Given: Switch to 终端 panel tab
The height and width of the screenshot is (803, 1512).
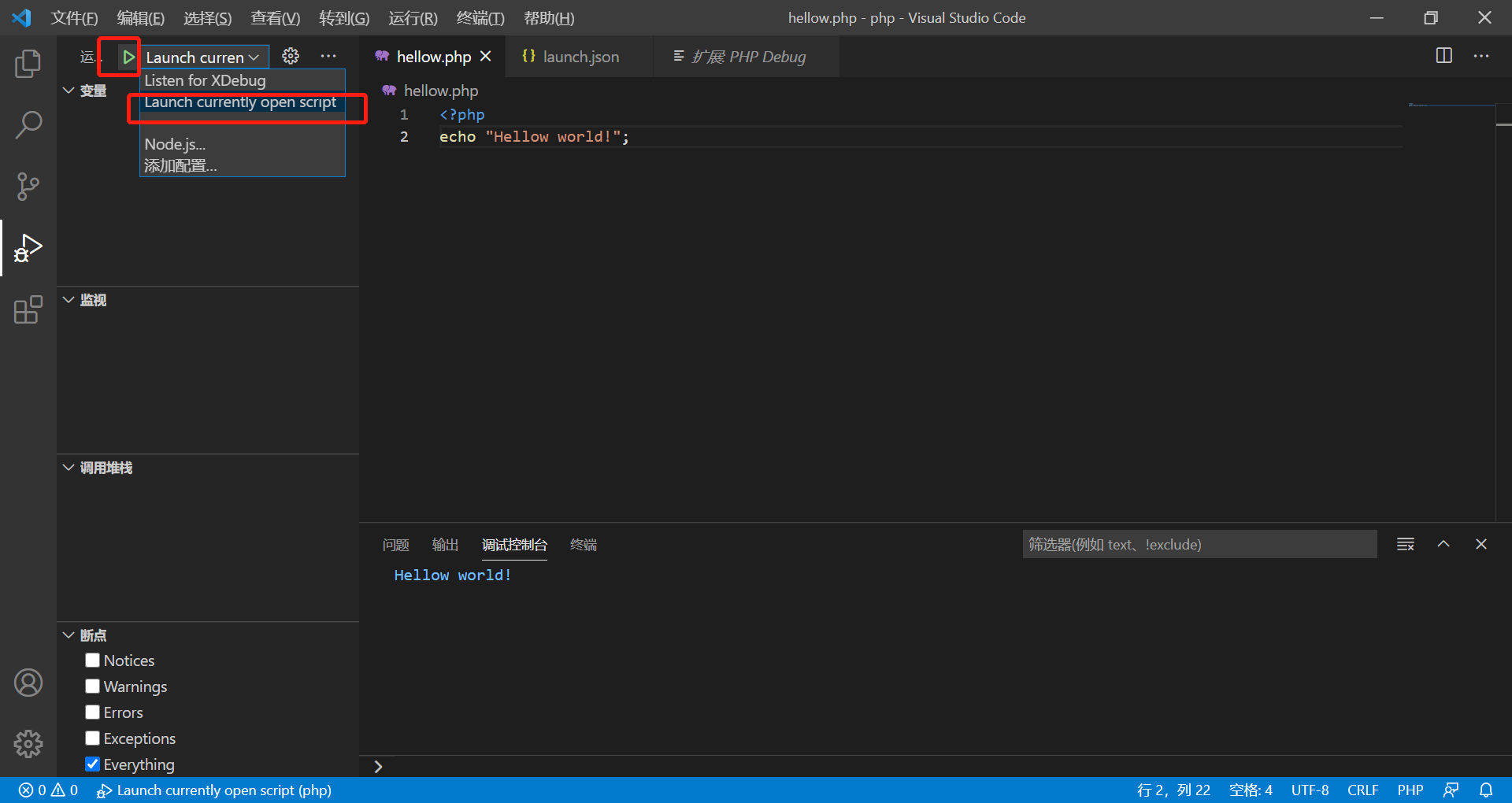Looking at the screenshot, I should pos(584,545).
